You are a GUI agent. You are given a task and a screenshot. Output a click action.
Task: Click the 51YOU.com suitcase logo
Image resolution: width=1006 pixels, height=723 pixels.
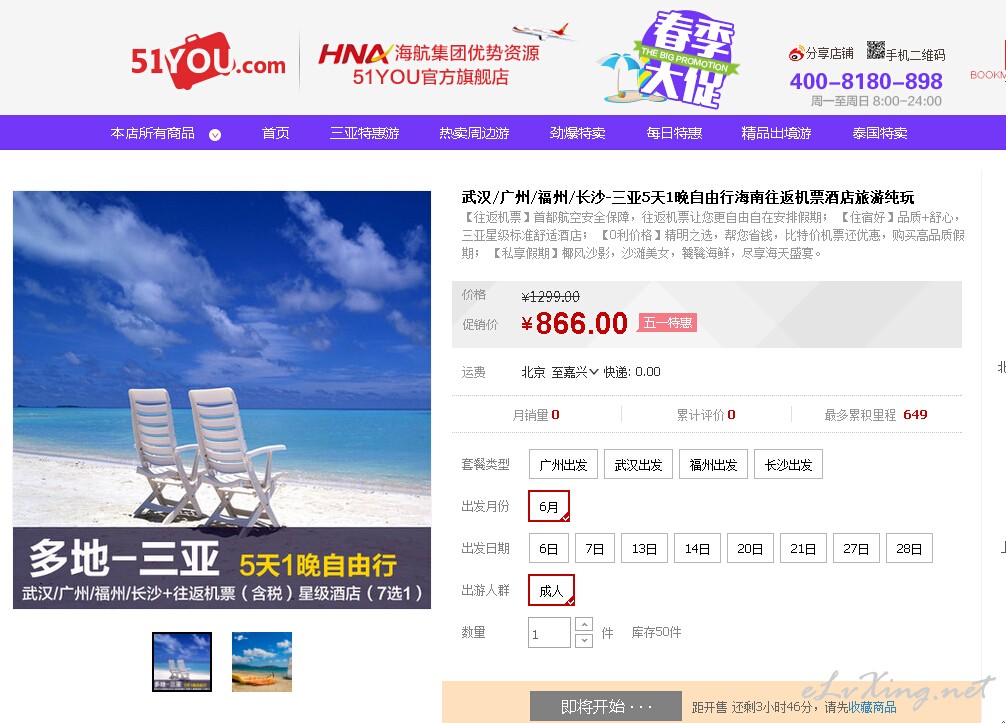208,61
